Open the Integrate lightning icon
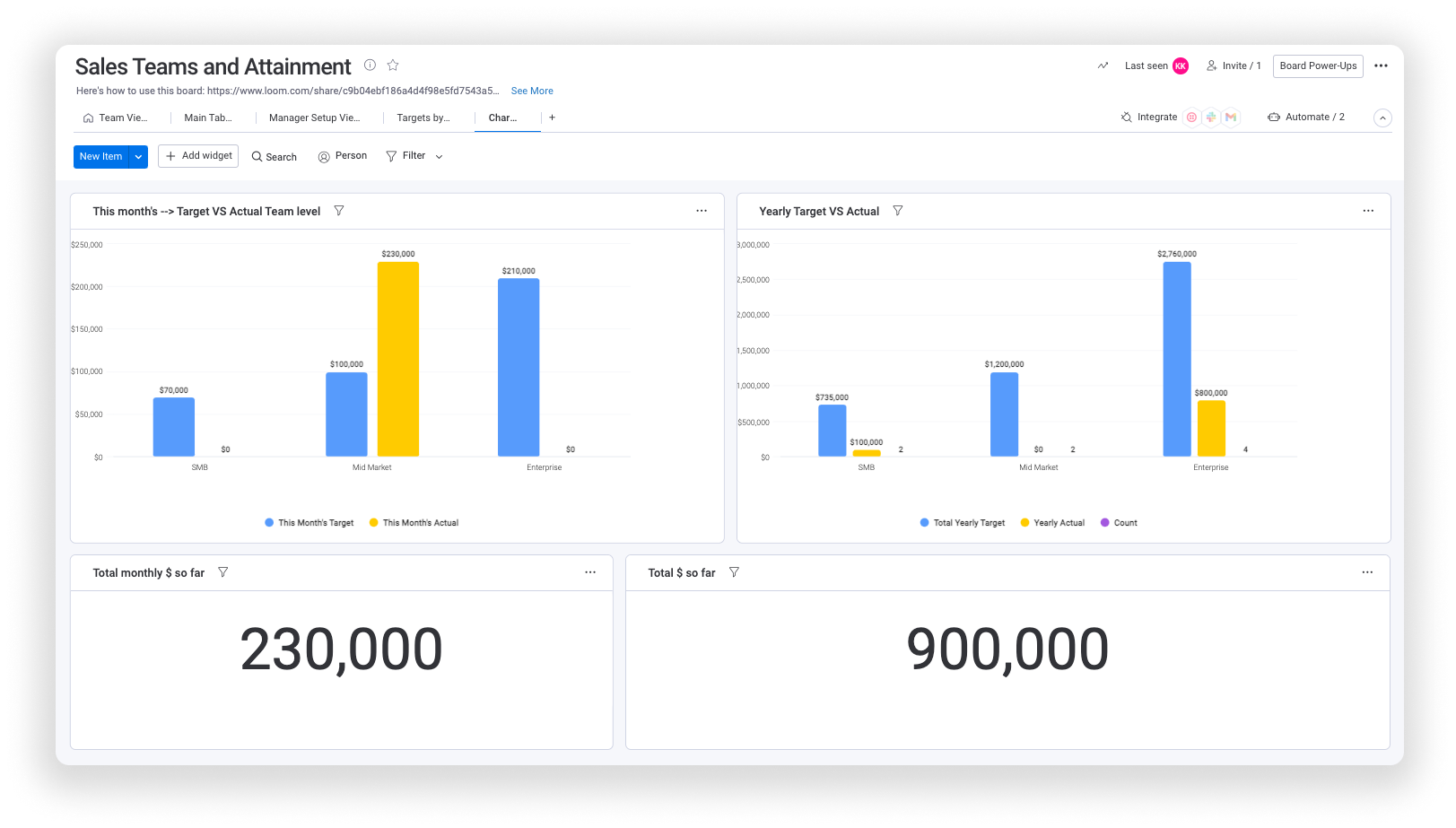The height and width of the screenshot is (828, 1456). pyautogui.click(x=1125, y=117)
